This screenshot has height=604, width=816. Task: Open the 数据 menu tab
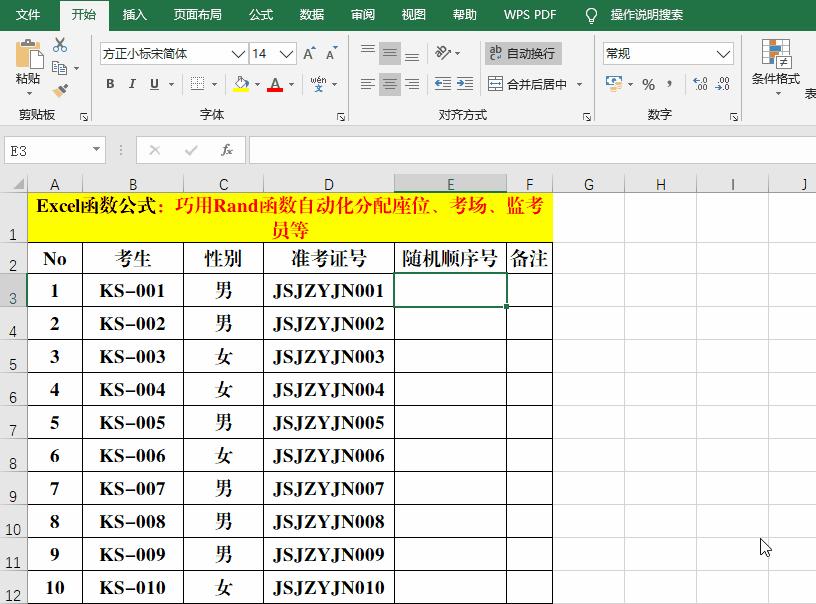(x=311, y=14)
